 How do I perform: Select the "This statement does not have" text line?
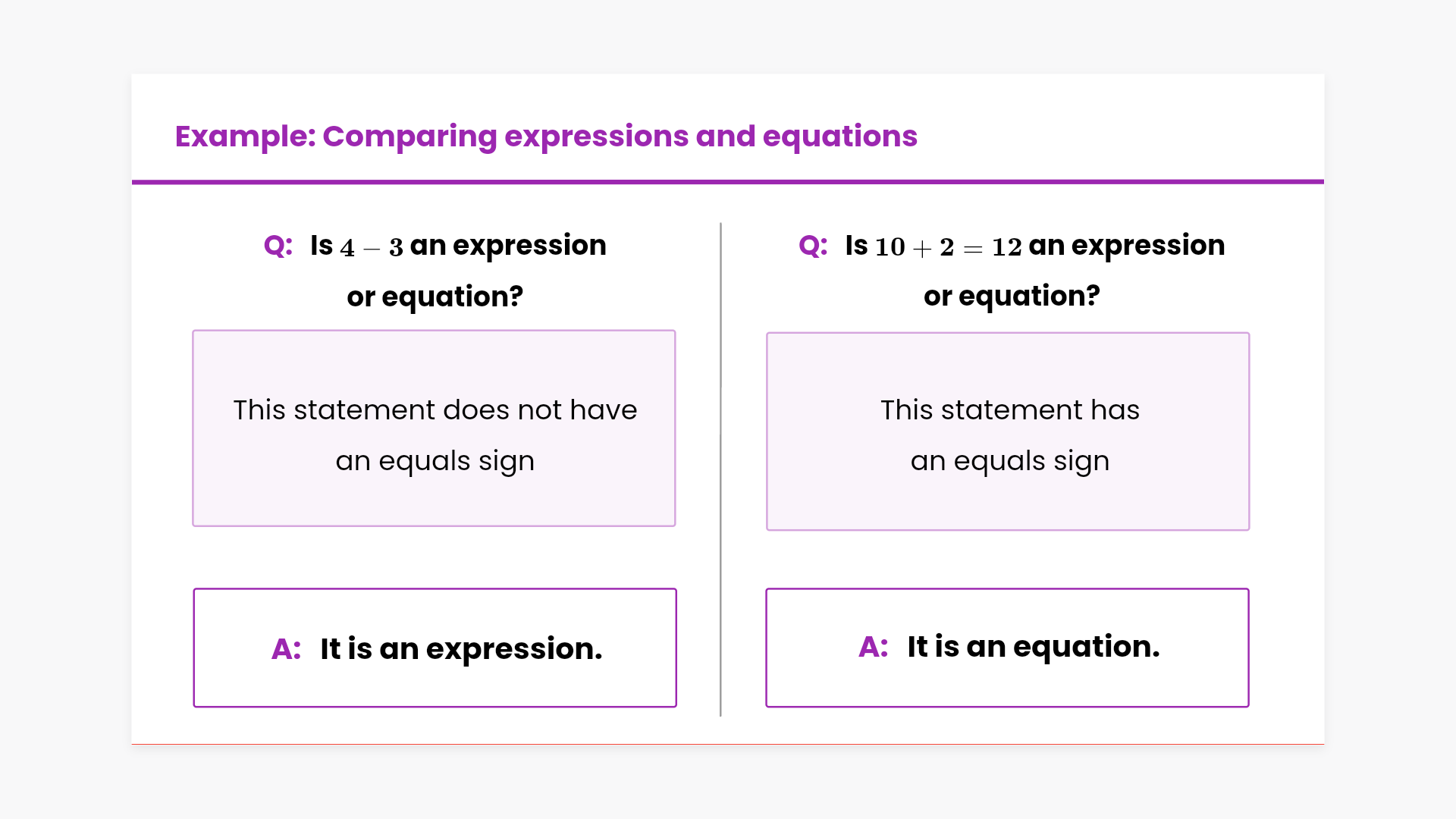tap(435, 410)
